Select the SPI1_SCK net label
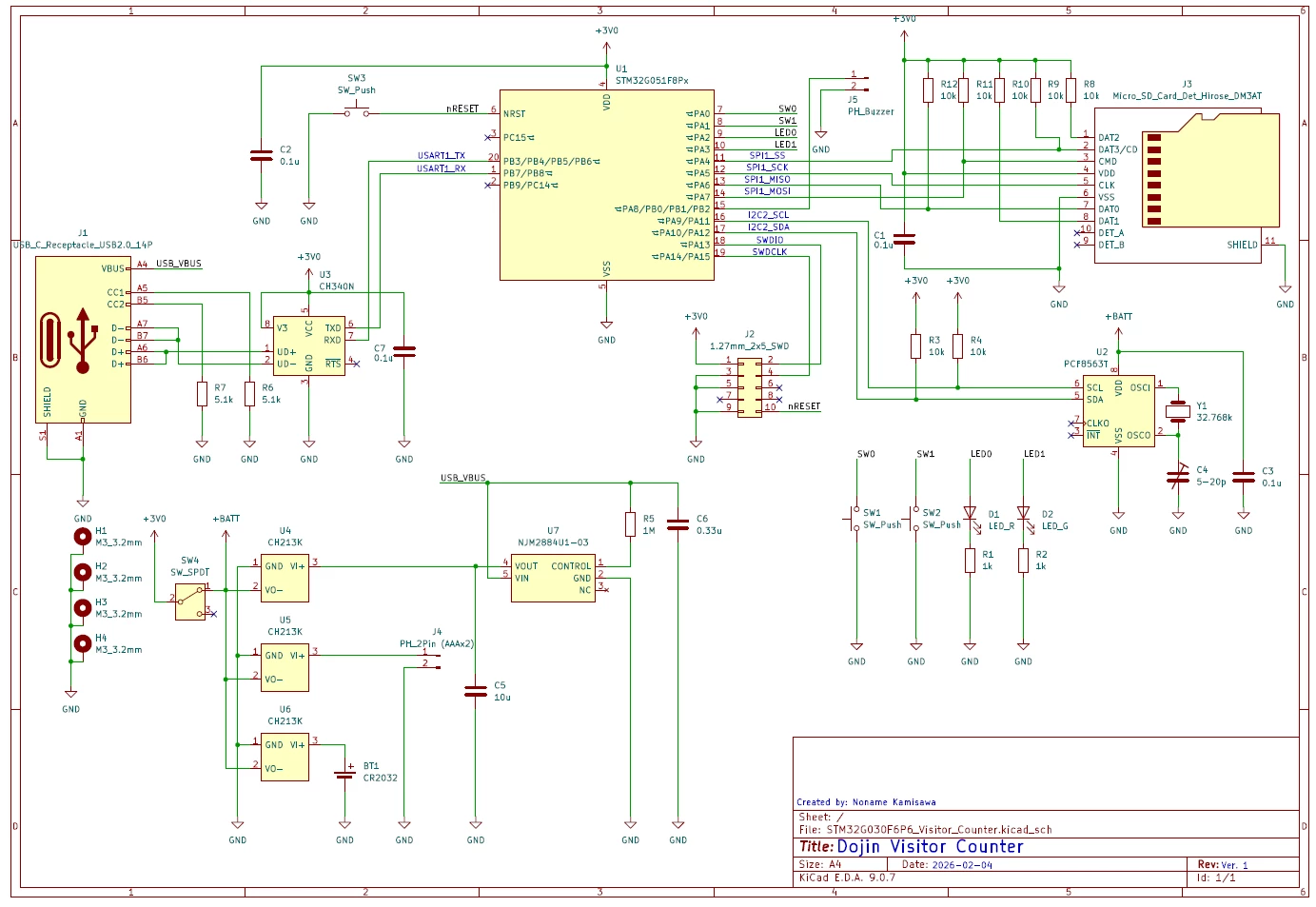1316x907 pixels. [767, 168]
